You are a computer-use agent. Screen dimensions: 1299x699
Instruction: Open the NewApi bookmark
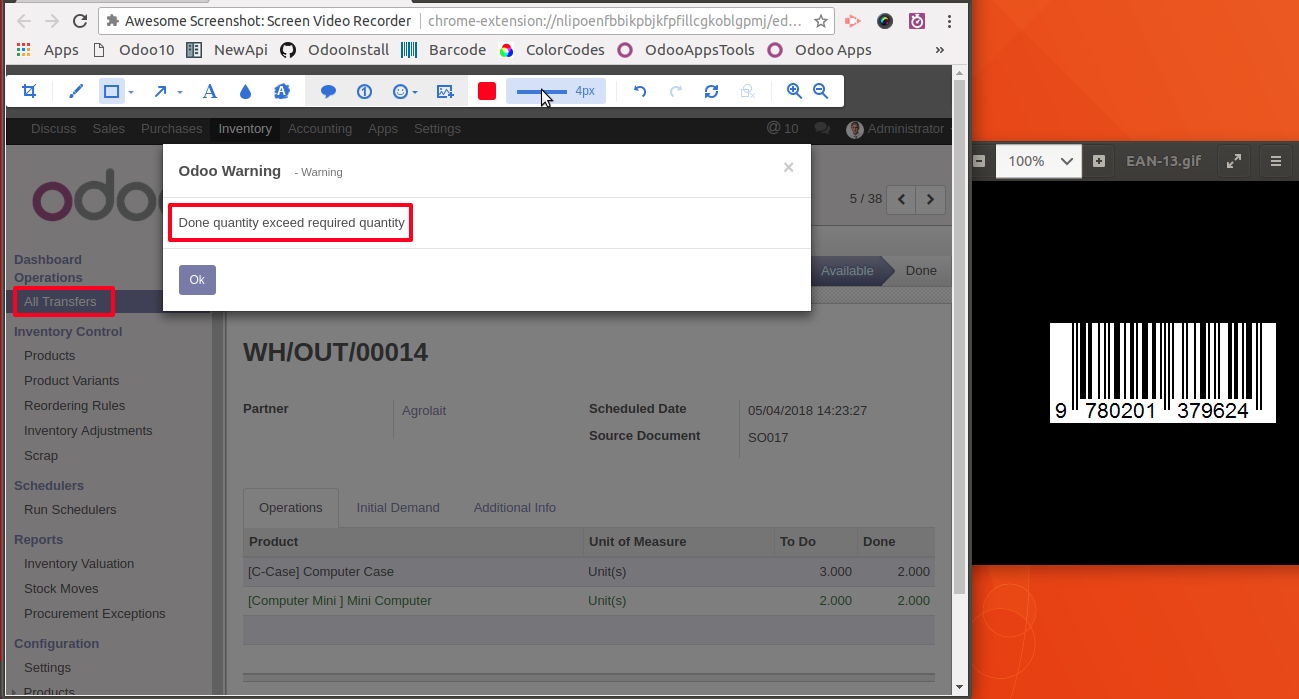[227, 50]
